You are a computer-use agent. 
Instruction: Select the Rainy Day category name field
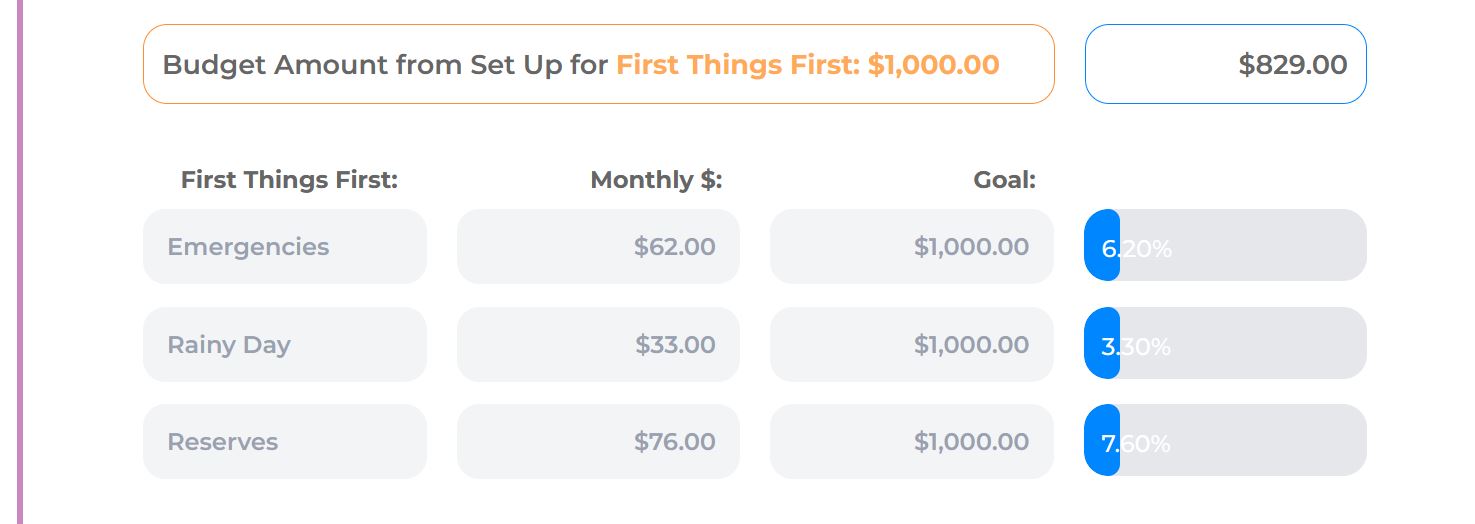pyautogui.click(x=284, y=345)
